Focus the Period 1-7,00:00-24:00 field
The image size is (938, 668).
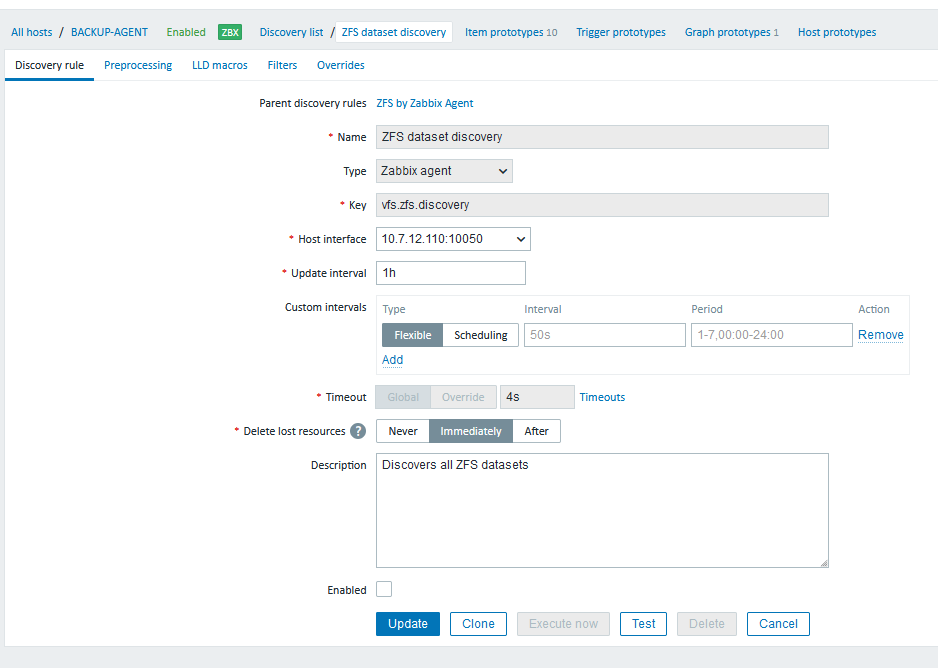(x=772, y=335)
